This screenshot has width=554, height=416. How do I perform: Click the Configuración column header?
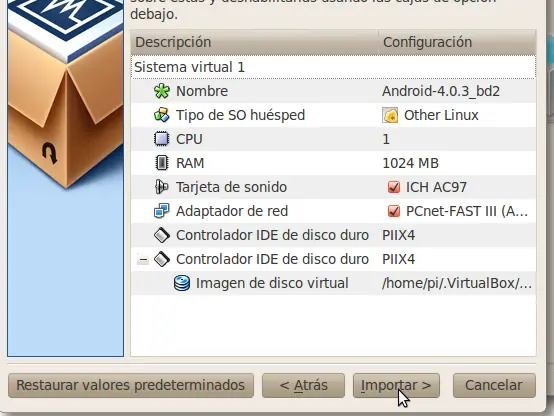point(457,42)
